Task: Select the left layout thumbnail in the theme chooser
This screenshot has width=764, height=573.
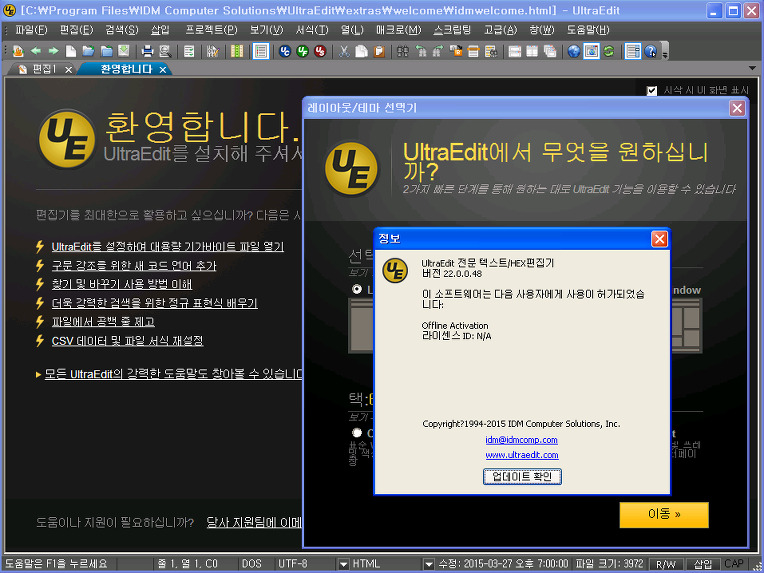Action: pos(361,325)
